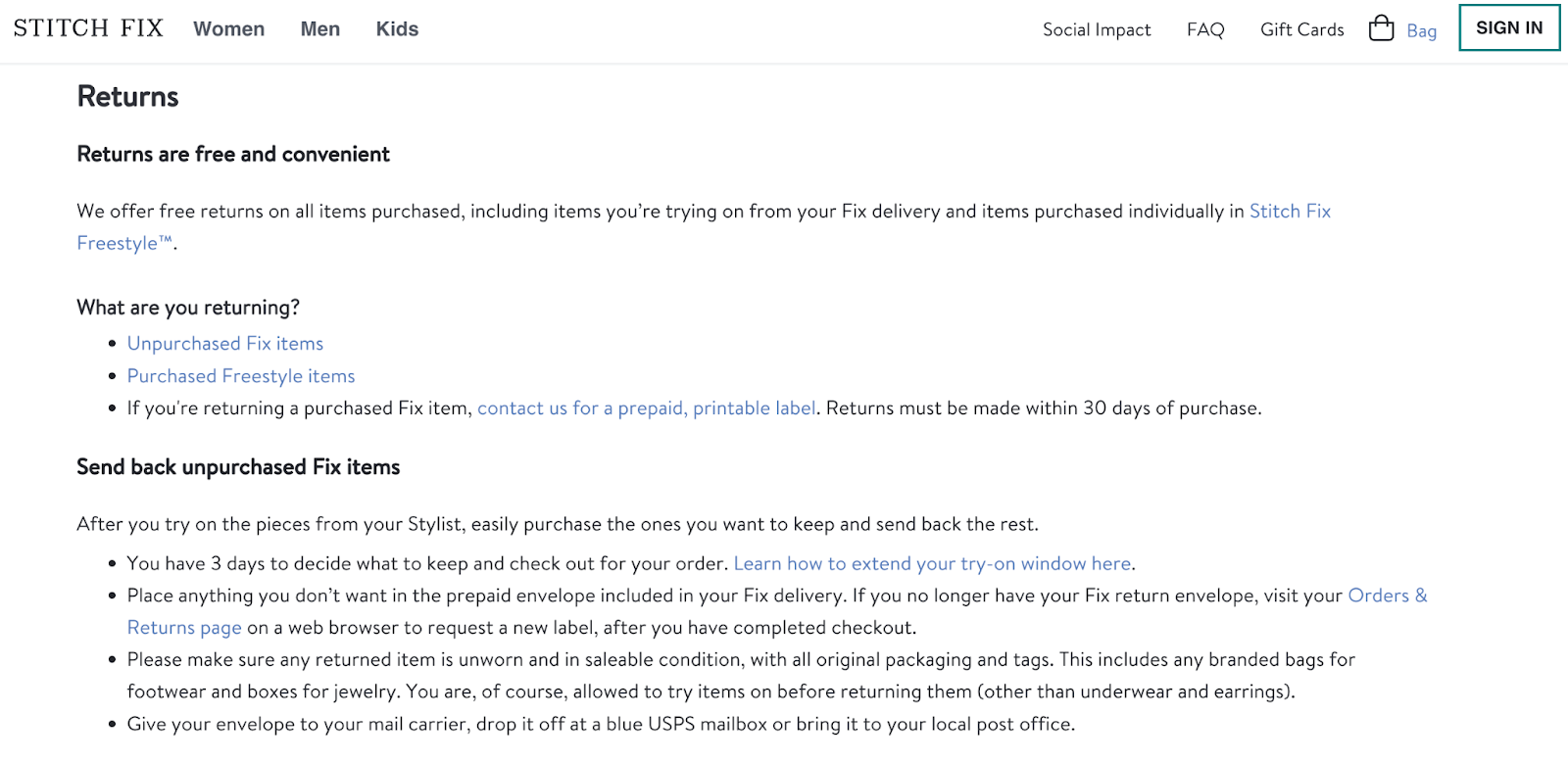Follow the Stitch Fix Freestyle link
Image resolution: width=1568 pixels, height=764 pixels.
(1290, 212)
